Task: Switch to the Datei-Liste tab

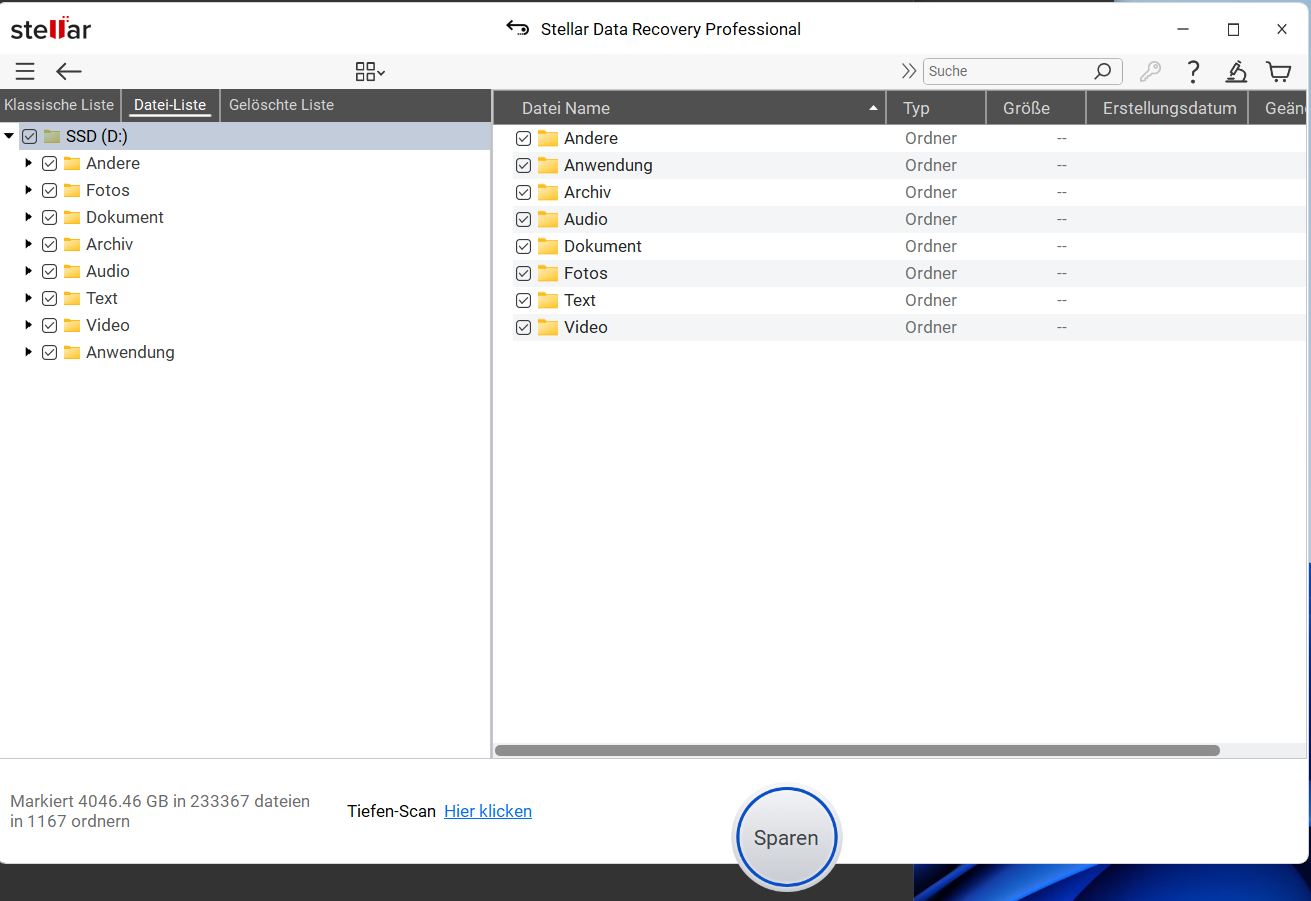Action: pos(170,105)
